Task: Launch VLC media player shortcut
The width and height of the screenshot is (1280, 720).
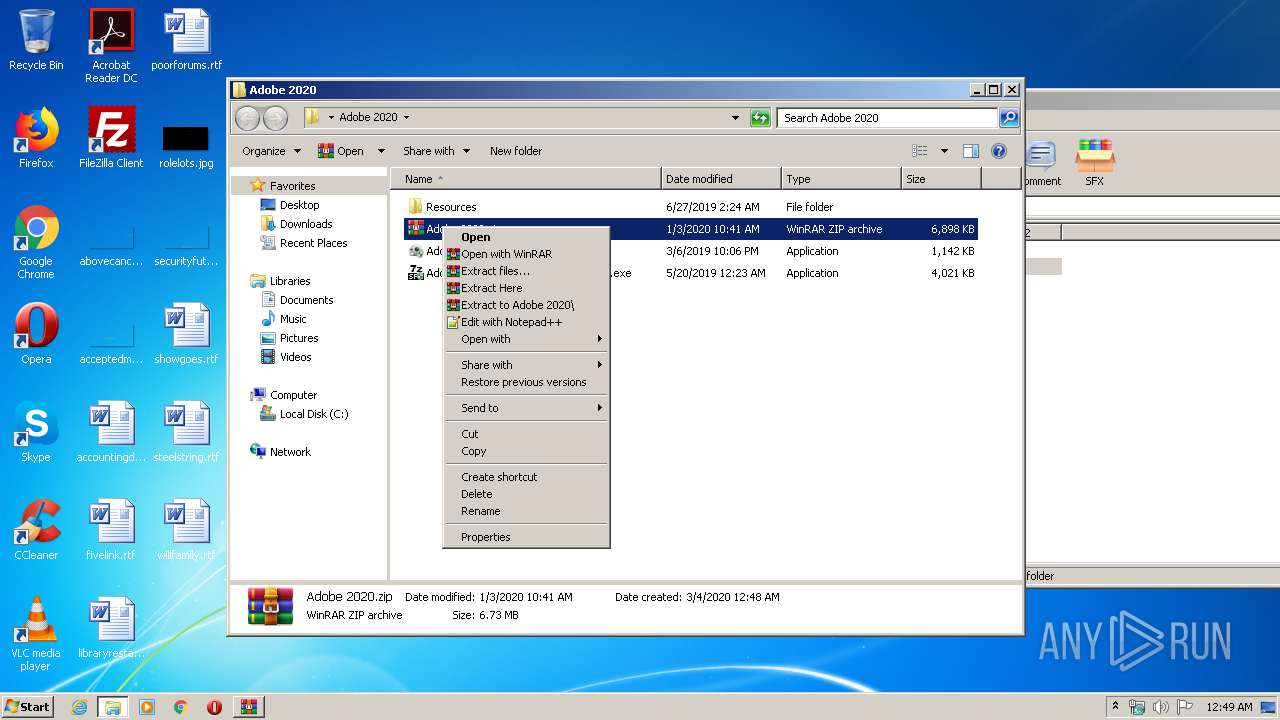Action: (x=36, y=634)
